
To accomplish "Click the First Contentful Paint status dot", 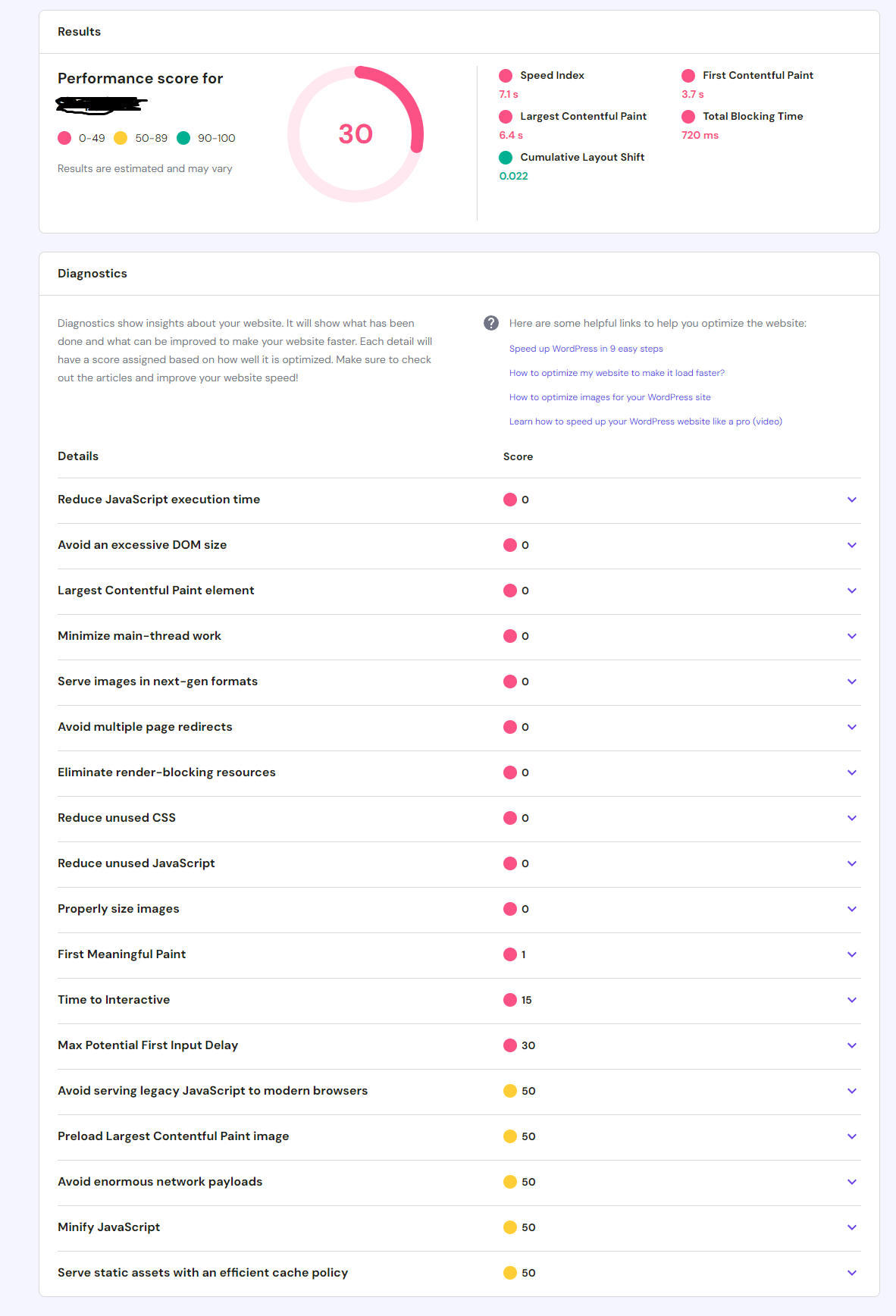I will [x=688, y=76].
